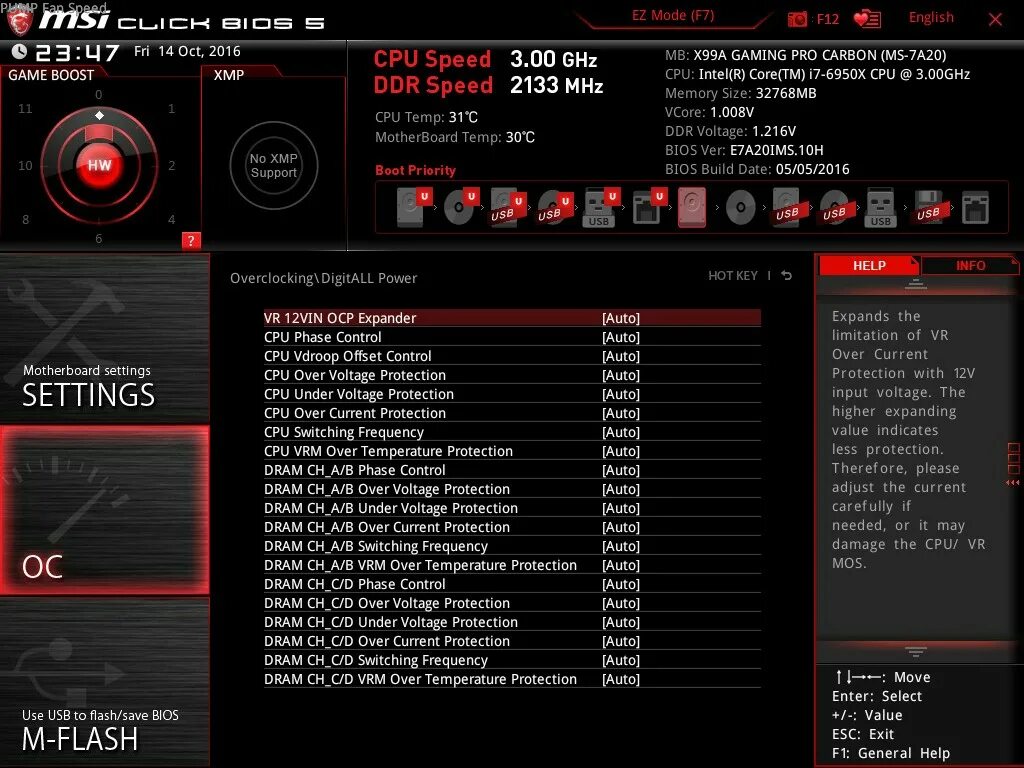Select the UEFI USB hard disk boot icon
Image resolution: width=1024 pixels, height=768 pixels.
coord(507,207)
